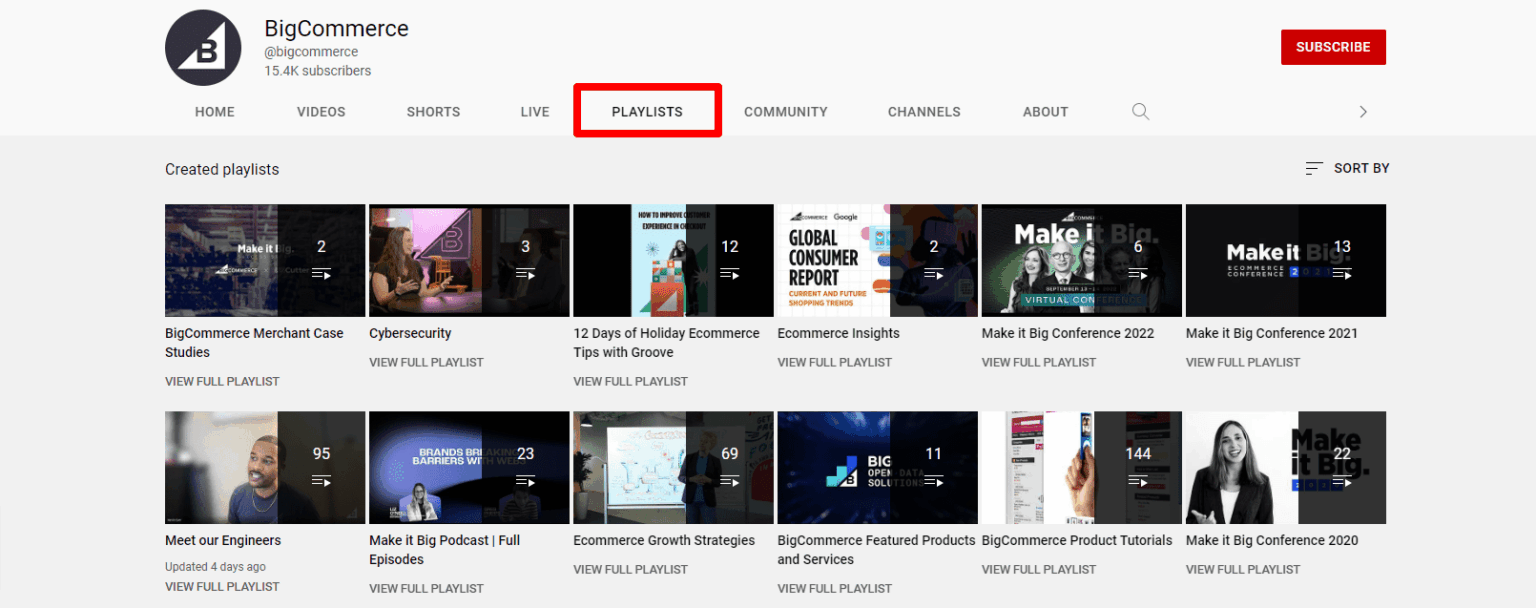Viewport: 1536px width, 608px height.
Task: View full playlist for Make it Big Conference 2021
Action: point(1243,362)
